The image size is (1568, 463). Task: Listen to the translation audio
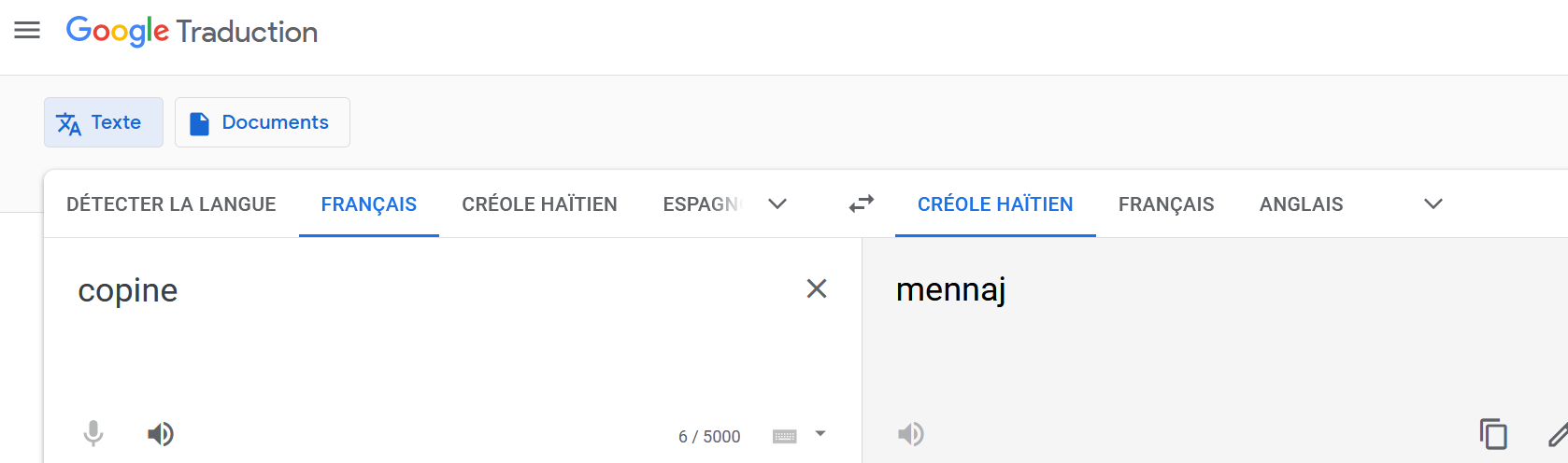pyautogui.click(x=911, y=434)
